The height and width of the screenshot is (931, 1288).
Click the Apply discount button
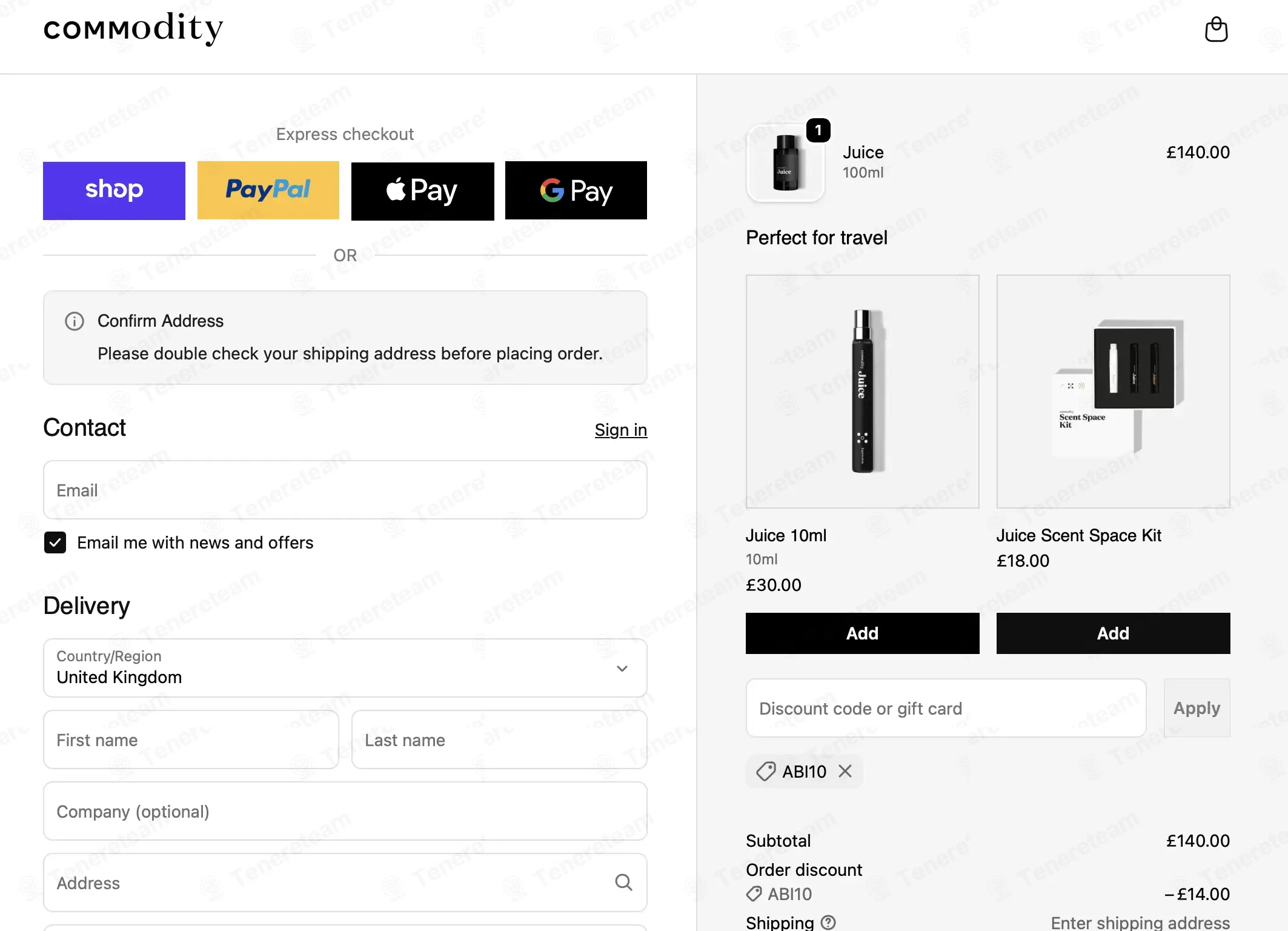[x=1197, y=708]
